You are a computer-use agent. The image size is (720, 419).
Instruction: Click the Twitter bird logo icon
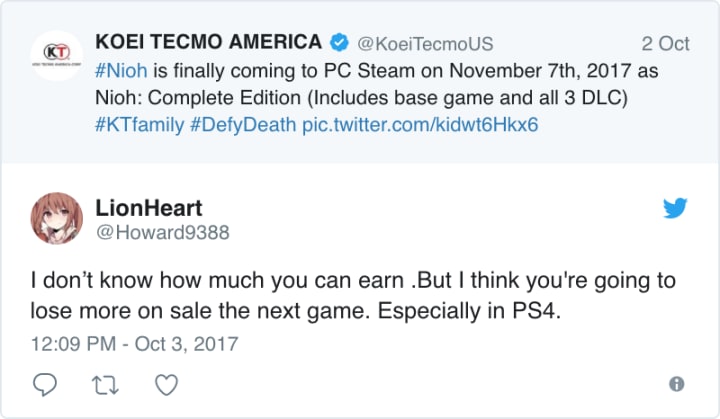677,209
